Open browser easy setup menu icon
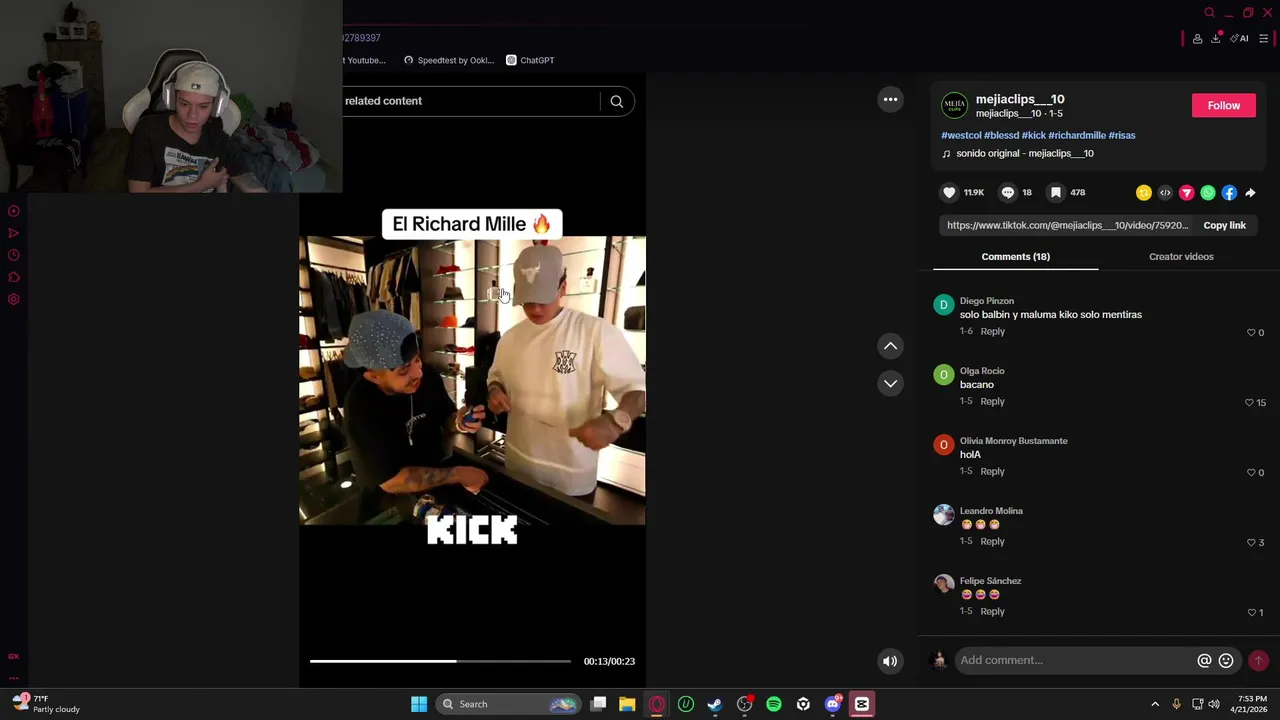The width and height of the screenshot is (1280, 720). click(1263, 39)
